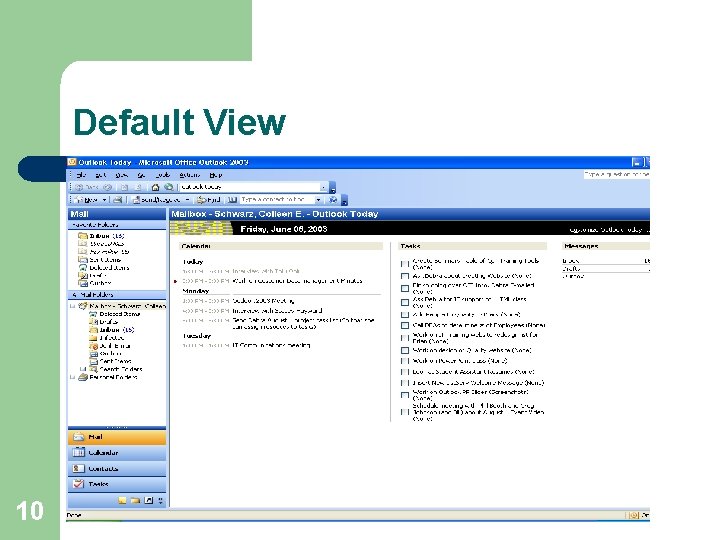
Task: Click the Outlook Today home icon in toolbar
Action: click(x=155, y=187)
